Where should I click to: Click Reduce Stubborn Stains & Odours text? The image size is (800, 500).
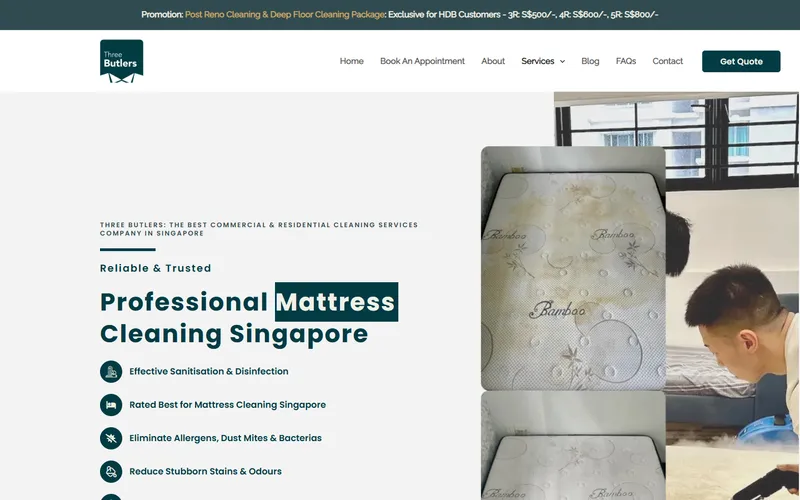pyautogui.click(x=205, y=471)
